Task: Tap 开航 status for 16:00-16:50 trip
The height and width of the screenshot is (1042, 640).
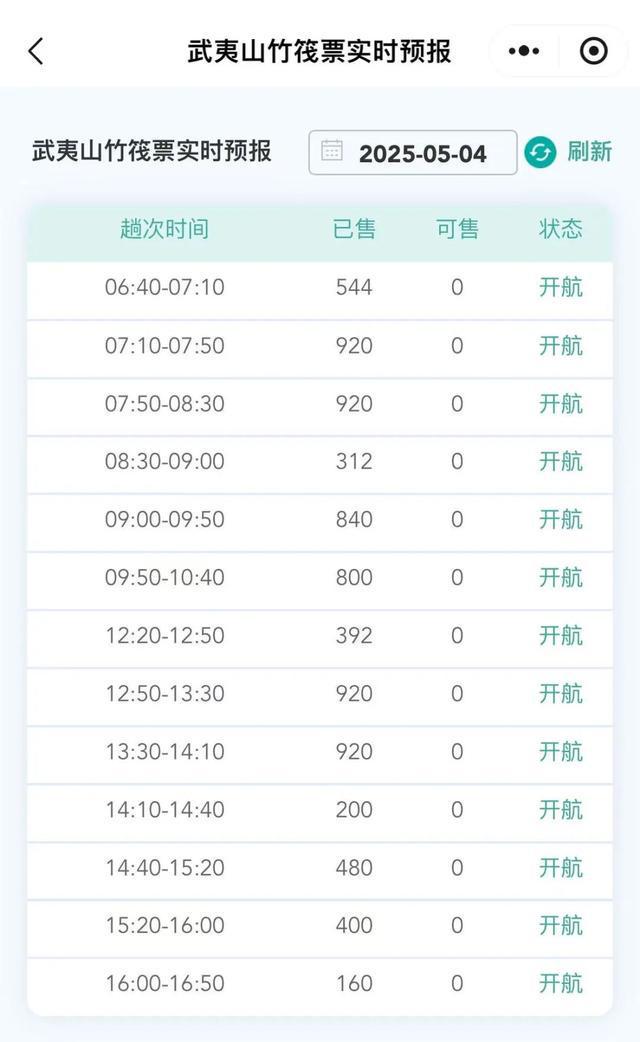Action: [x=560, y=984]
